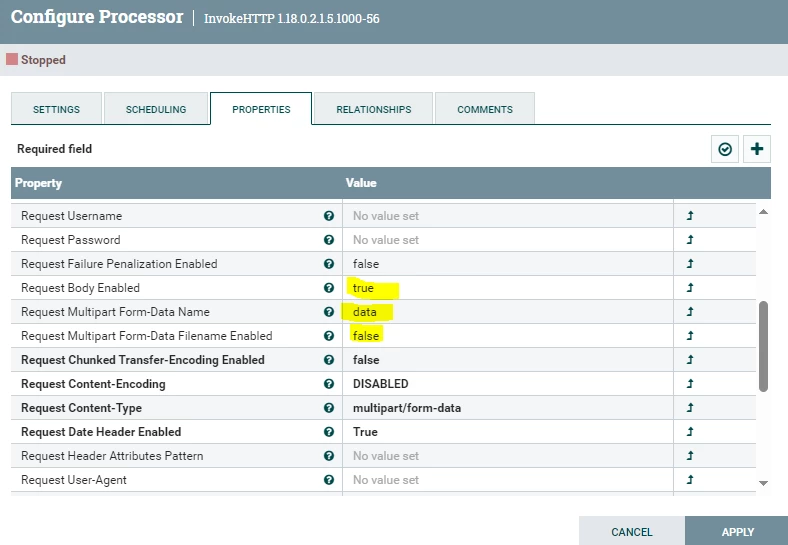Edit Request Header Attributes Pattern value
Viewport: 788px width, 545px height.
coord(508,456)
